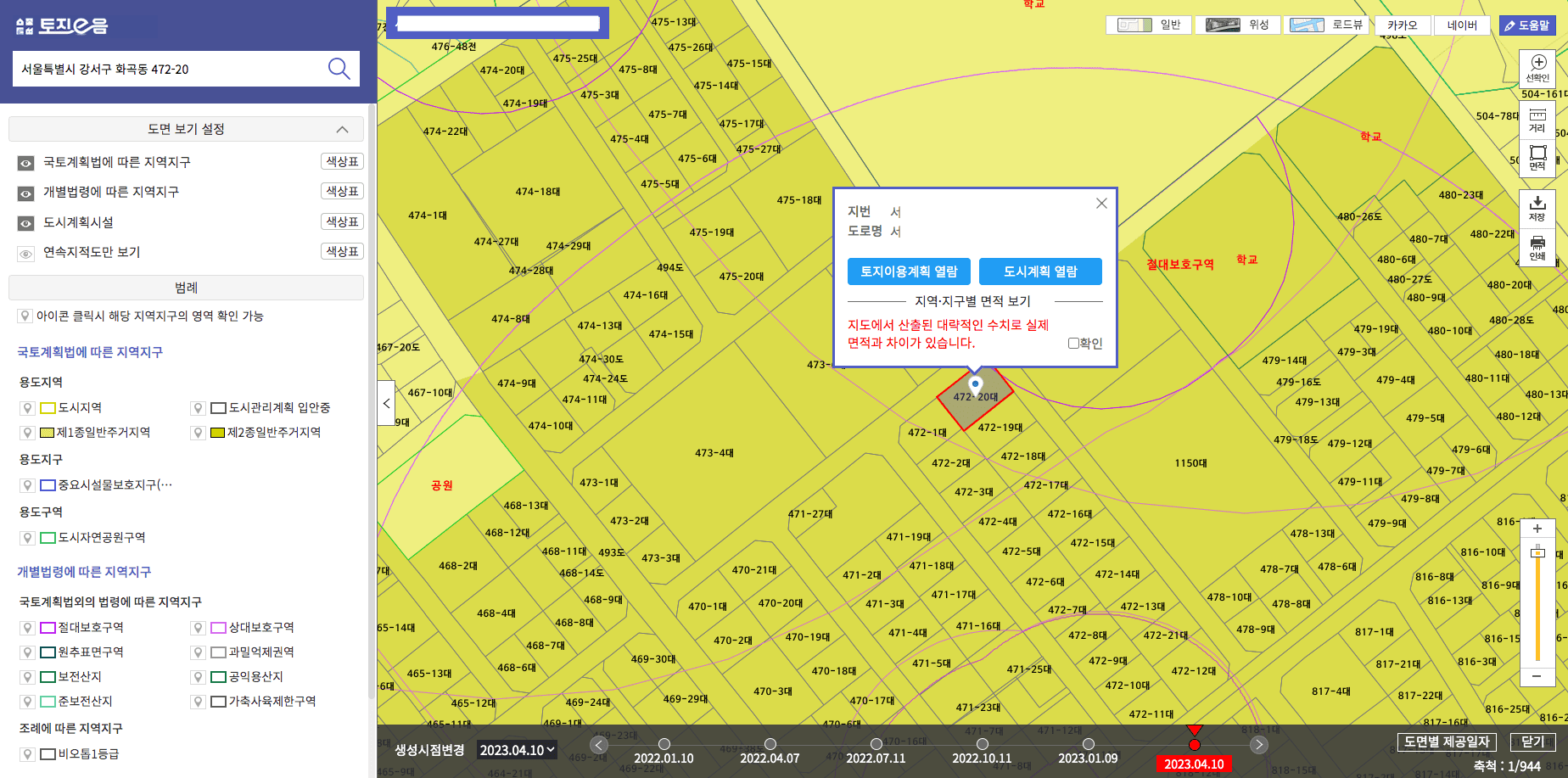1568x778 pixels.
Task: Select current timeline marker 2023.04.10
Action: [x=1195, y=745]
